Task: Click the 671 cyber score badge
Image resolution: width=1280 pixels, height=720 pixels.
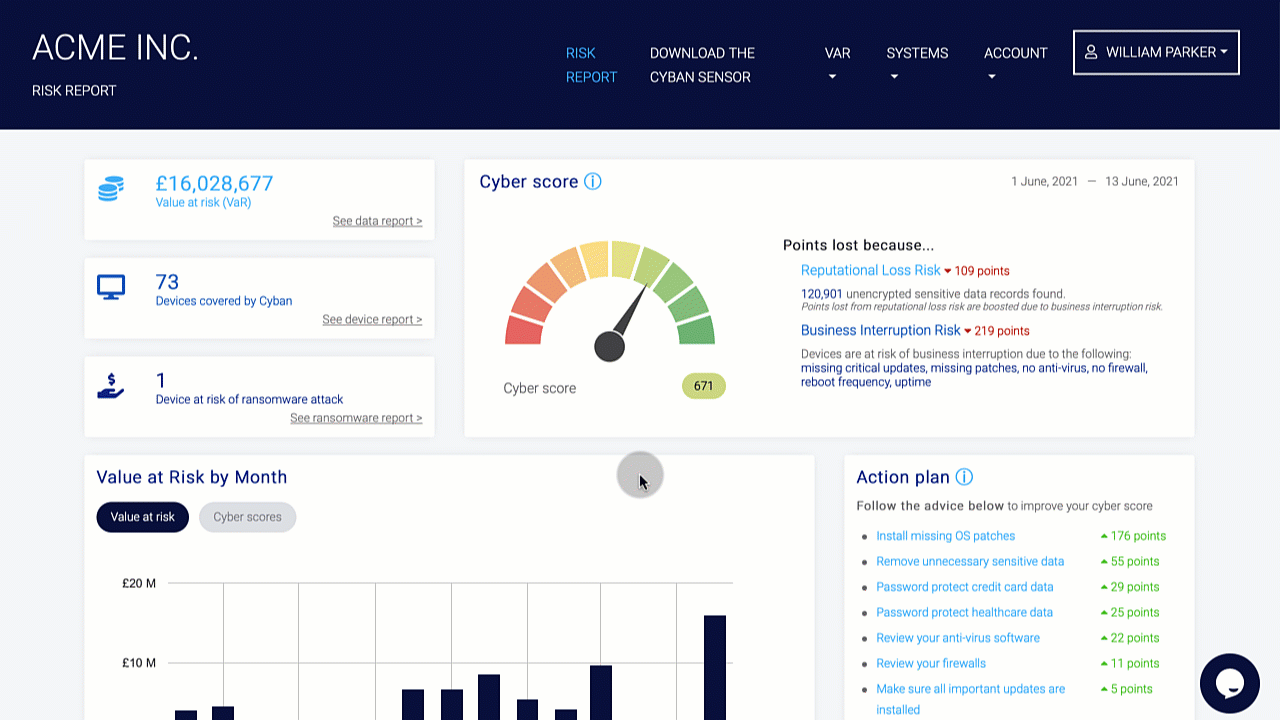Action: tap(703, 386)
